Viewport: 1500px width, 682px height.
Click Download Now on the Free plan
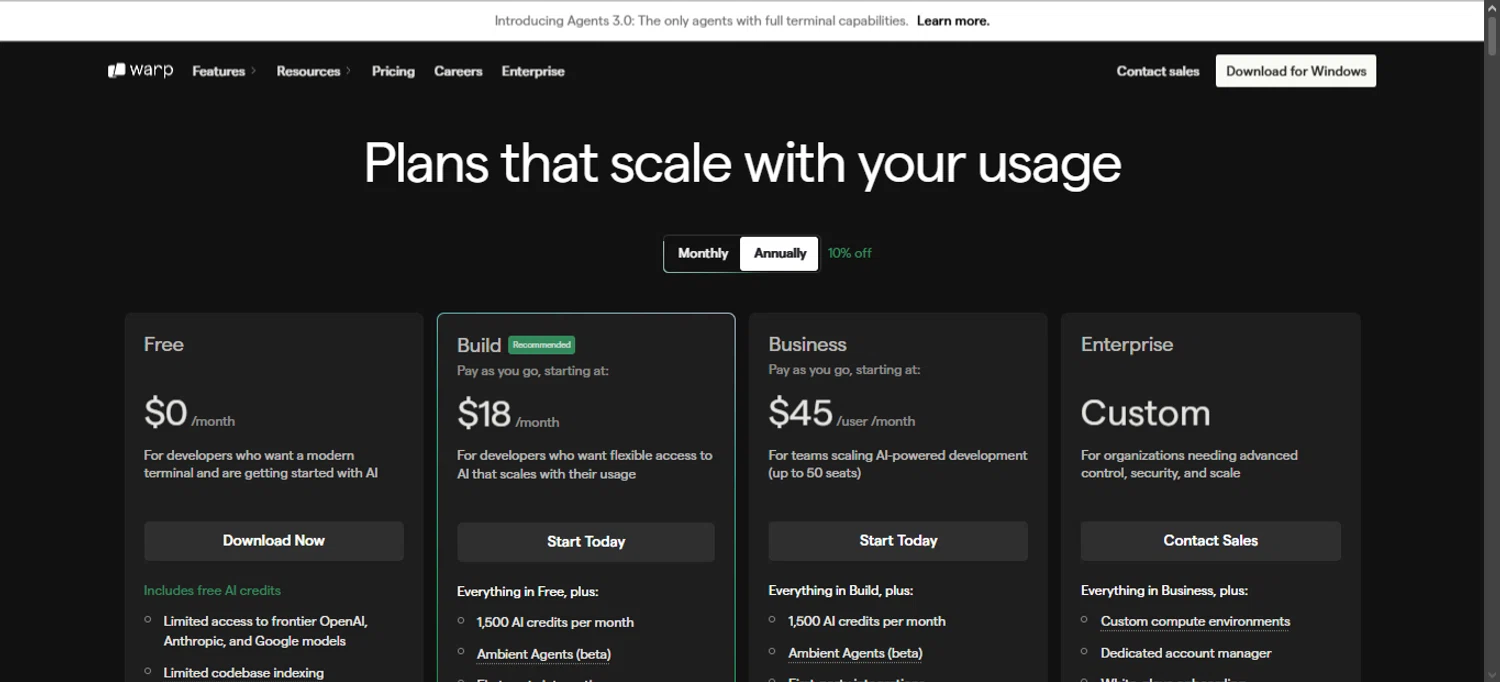pos(274,540)
